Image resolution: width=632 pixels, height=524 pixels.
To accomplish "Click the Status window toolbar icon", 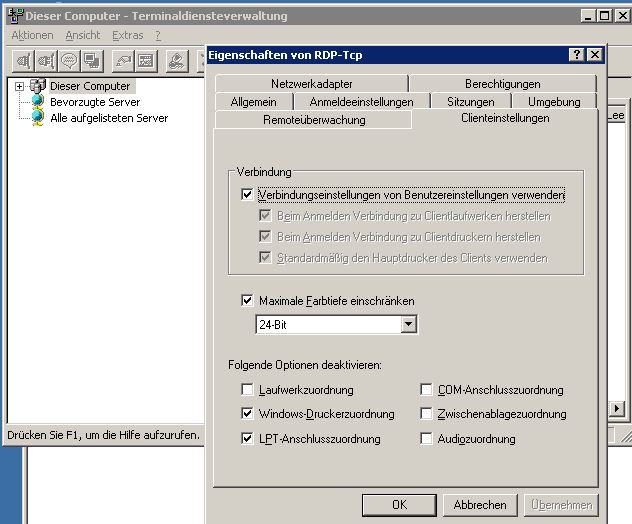I will point(146,61).
